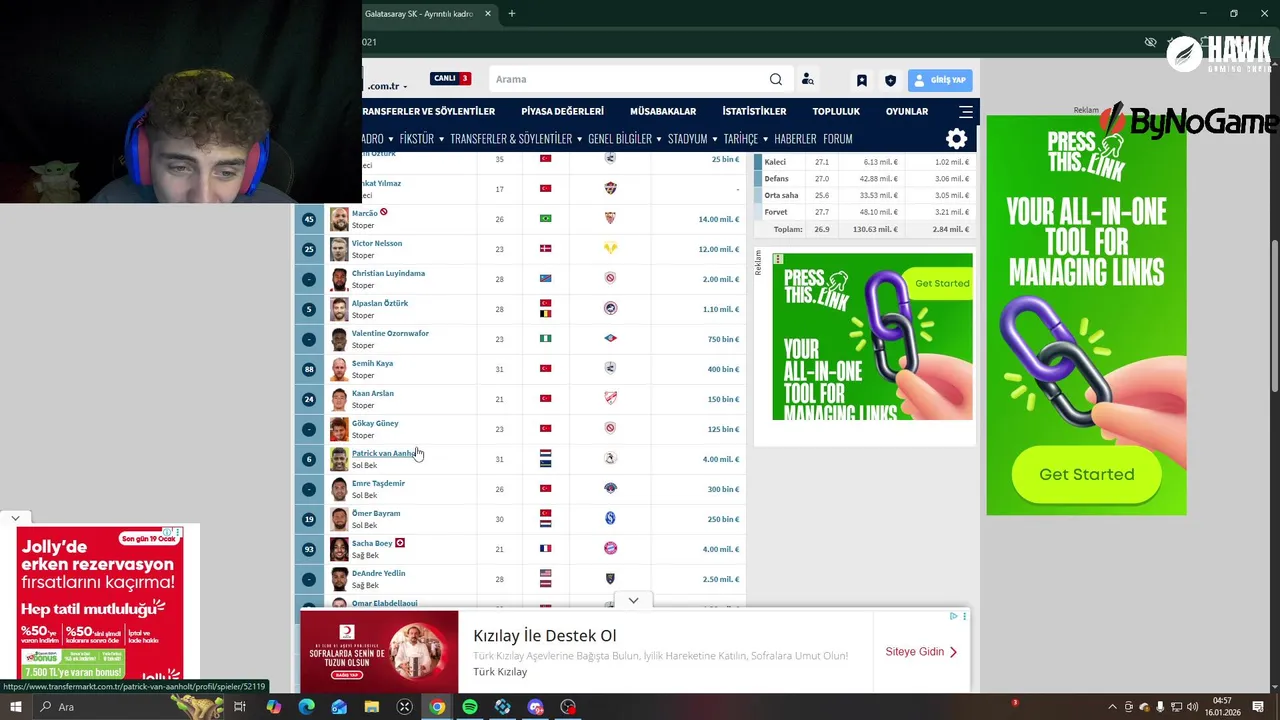1280x720 pixels.
Task: Click the shield icon in the header
Action: click(x=890, y=80)
